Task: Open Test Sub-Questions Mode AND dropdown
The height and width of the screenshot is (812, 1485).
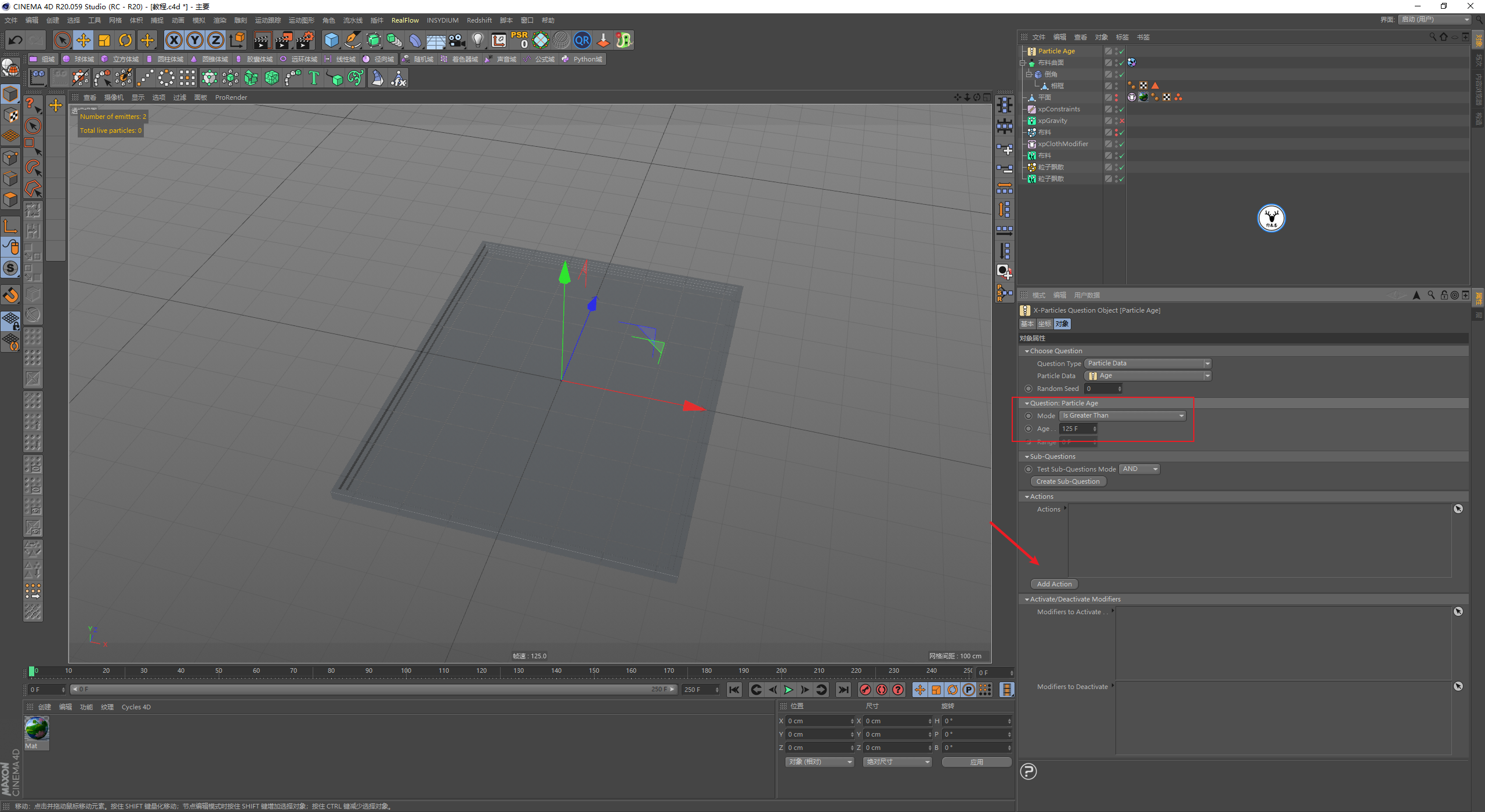Action: click(x=1139, y=469)
